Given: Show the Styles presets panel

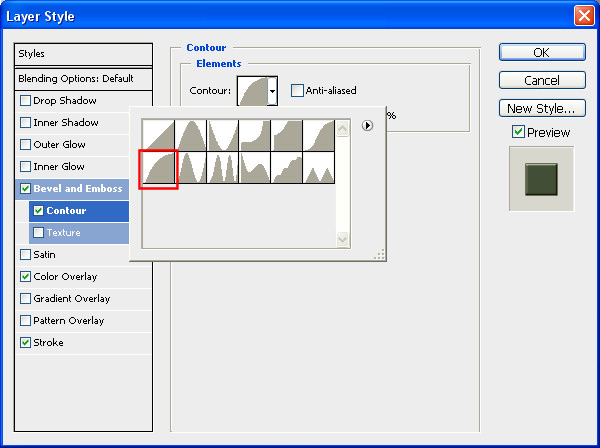Looking at the screenshot, I should [83, 54].
